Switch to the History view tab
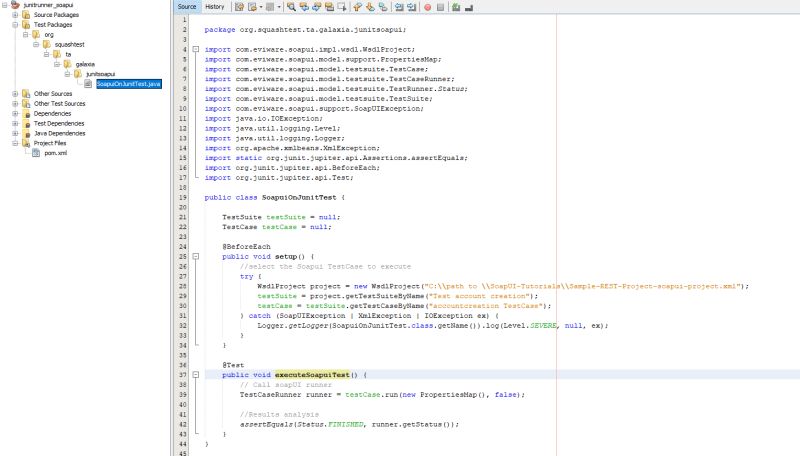Viewport: 800px width, 456px height. pos(214,7)
